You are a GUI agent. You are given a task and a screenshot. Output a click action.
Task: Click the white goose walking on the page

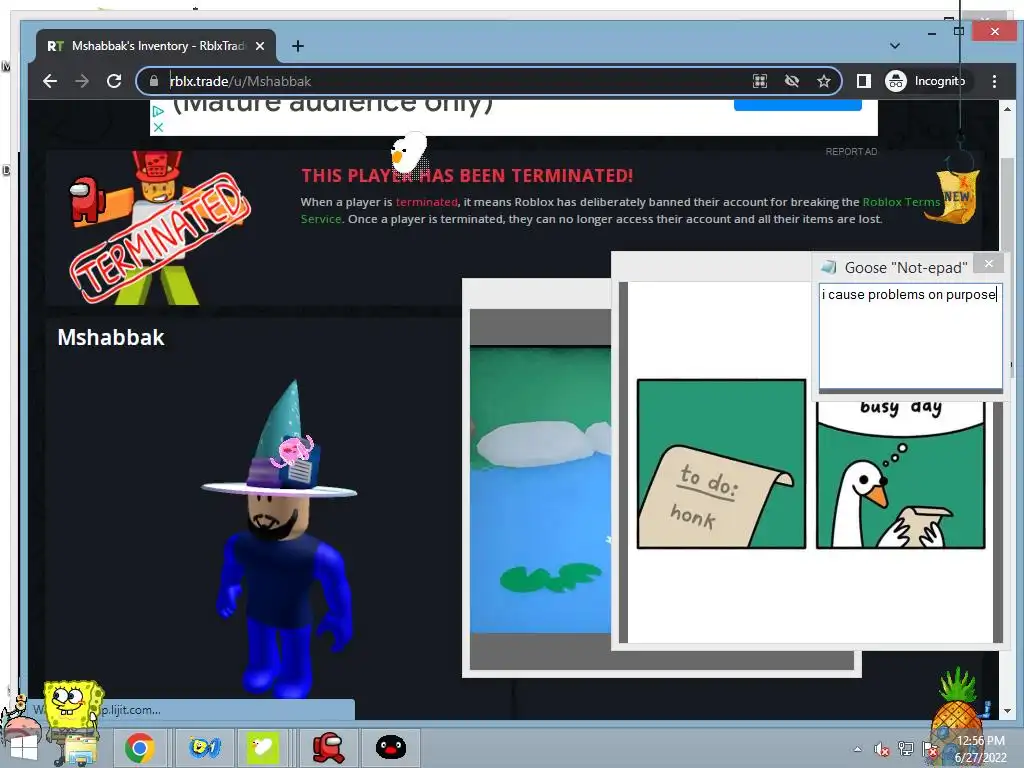coord(408,152)
